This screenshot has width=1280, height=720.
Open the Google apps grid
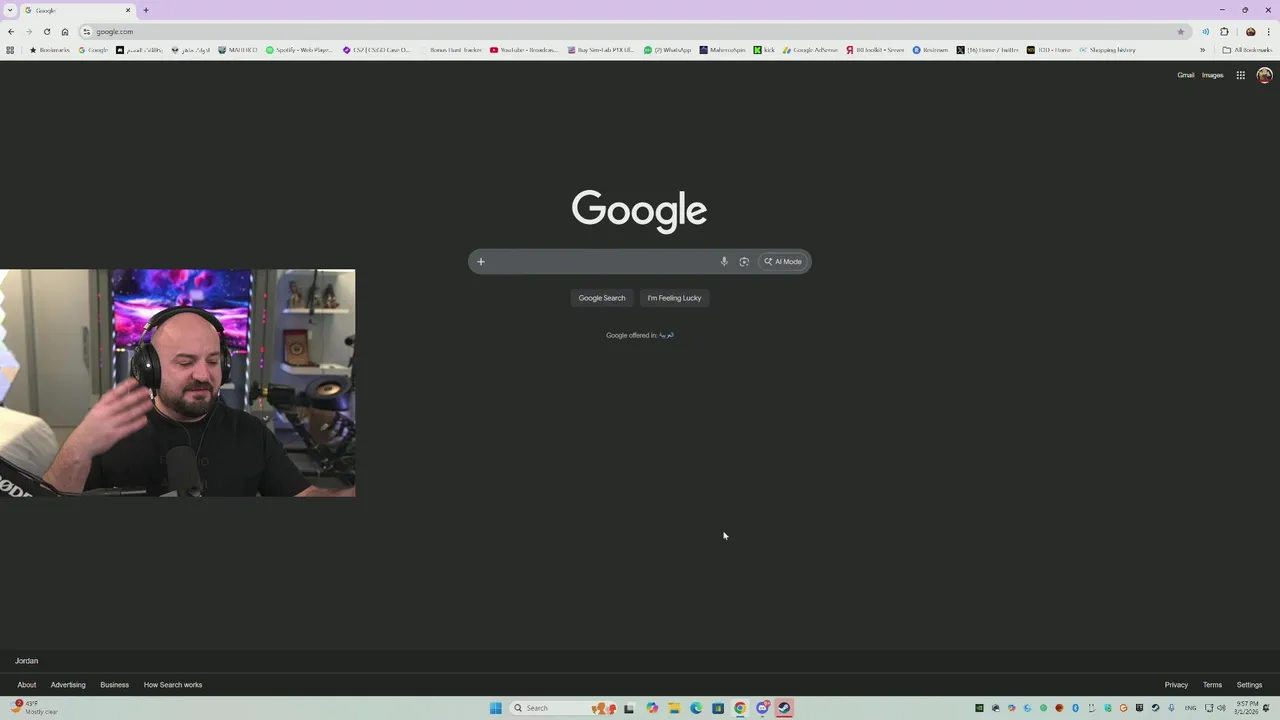pyautogui.click(x=1240, y=75)
